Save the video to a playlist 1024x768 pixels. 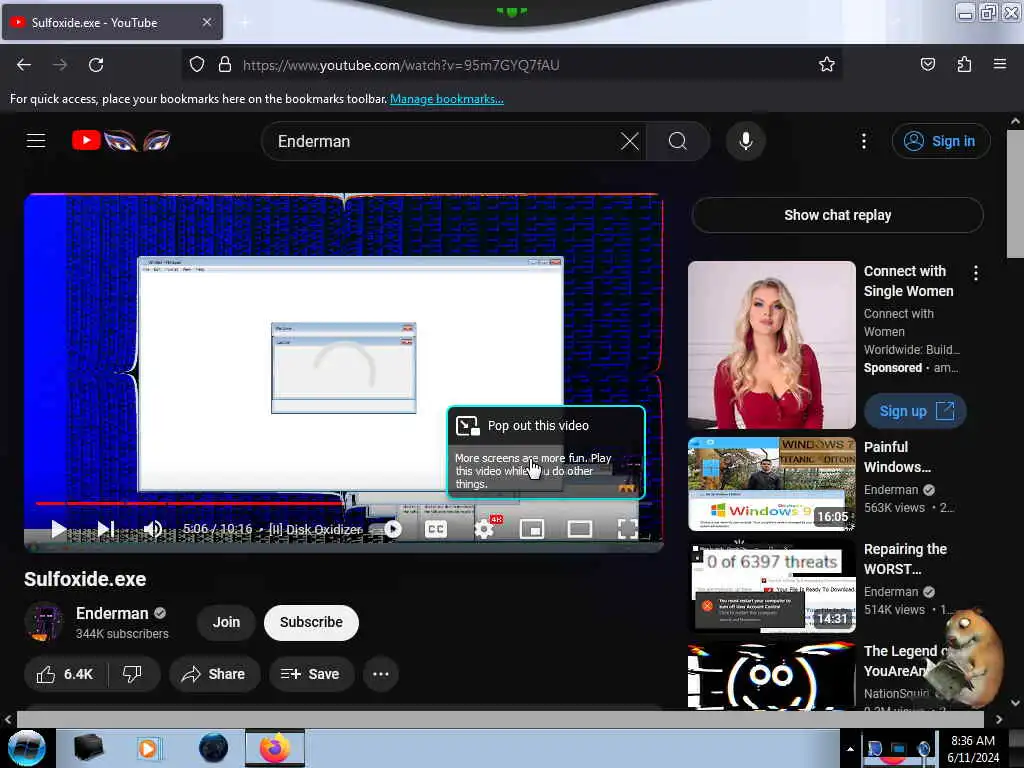pos(311,674)
